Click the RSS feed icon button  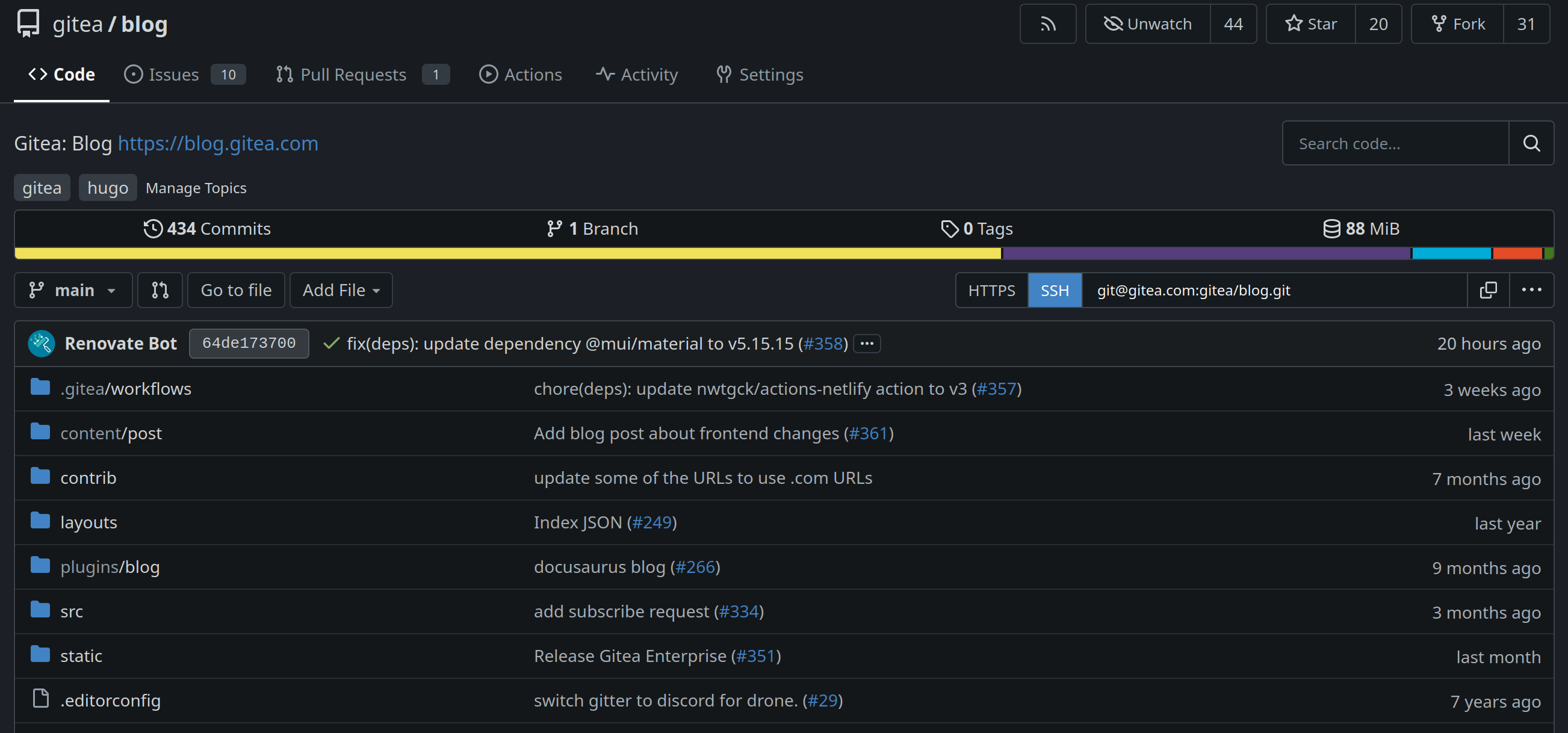[x=1047, y=23]
